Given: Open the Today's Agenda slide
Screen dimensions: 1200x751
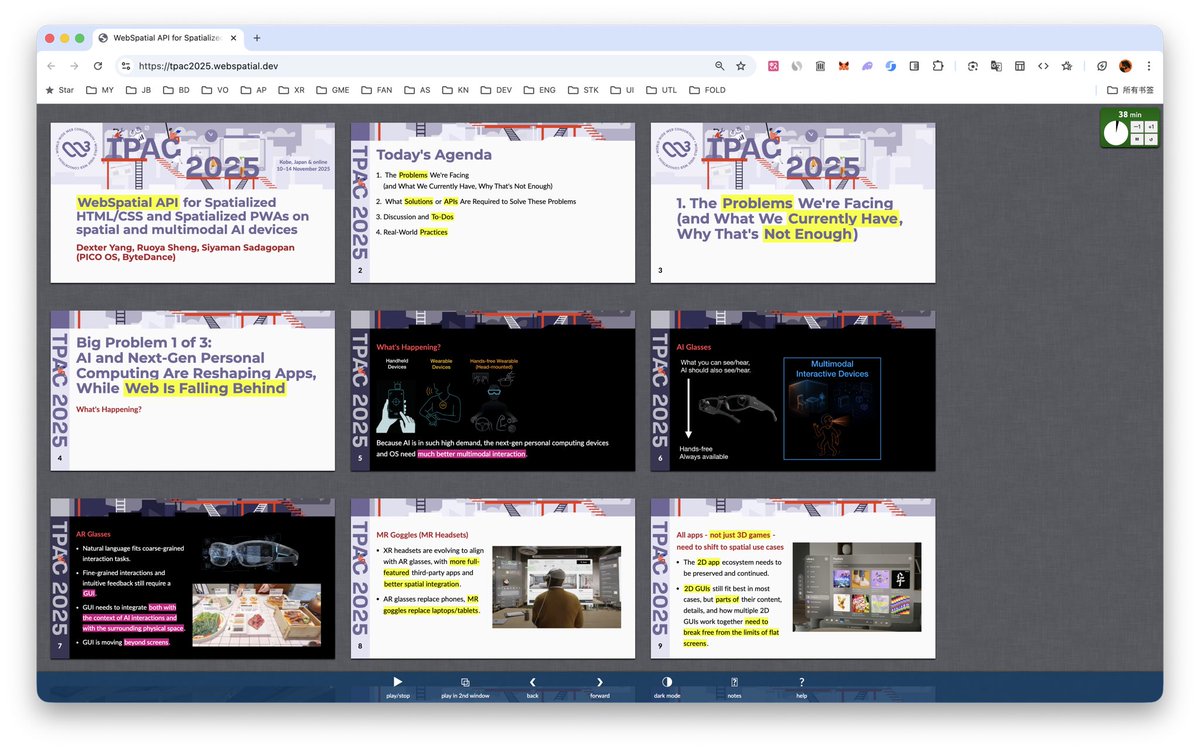Looking at the screenshot, I should coord(493,203).
